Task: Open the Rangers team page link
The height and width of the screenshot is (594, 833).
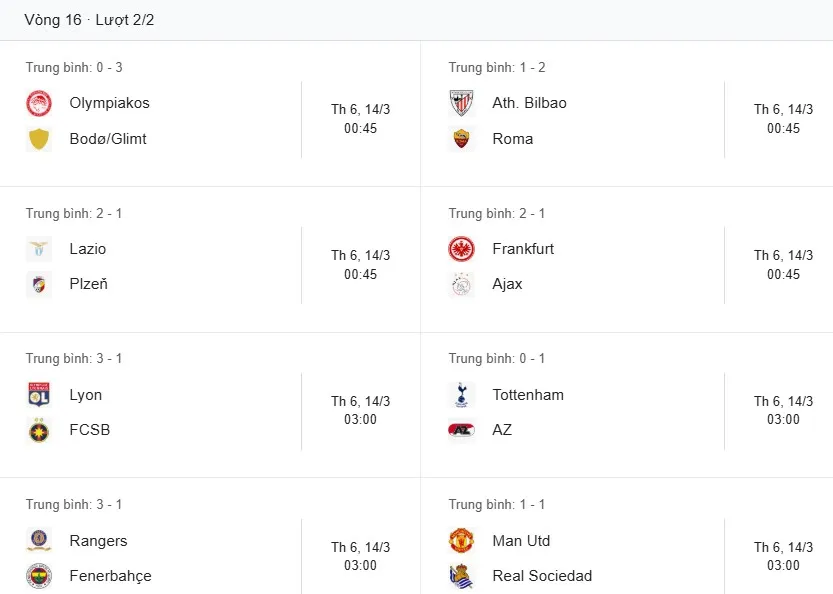Action: click(x=98, y=541)
